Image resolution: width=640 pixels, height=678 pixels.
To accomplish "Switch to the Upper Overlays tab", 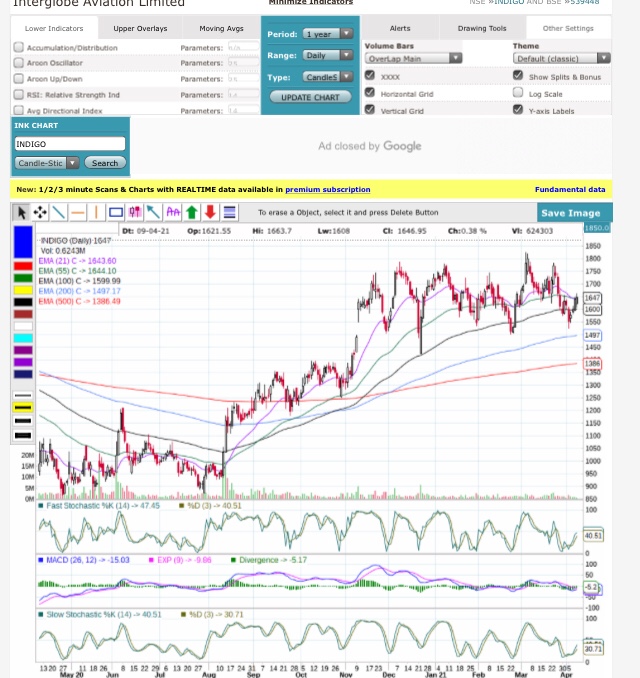I will 139,29.
